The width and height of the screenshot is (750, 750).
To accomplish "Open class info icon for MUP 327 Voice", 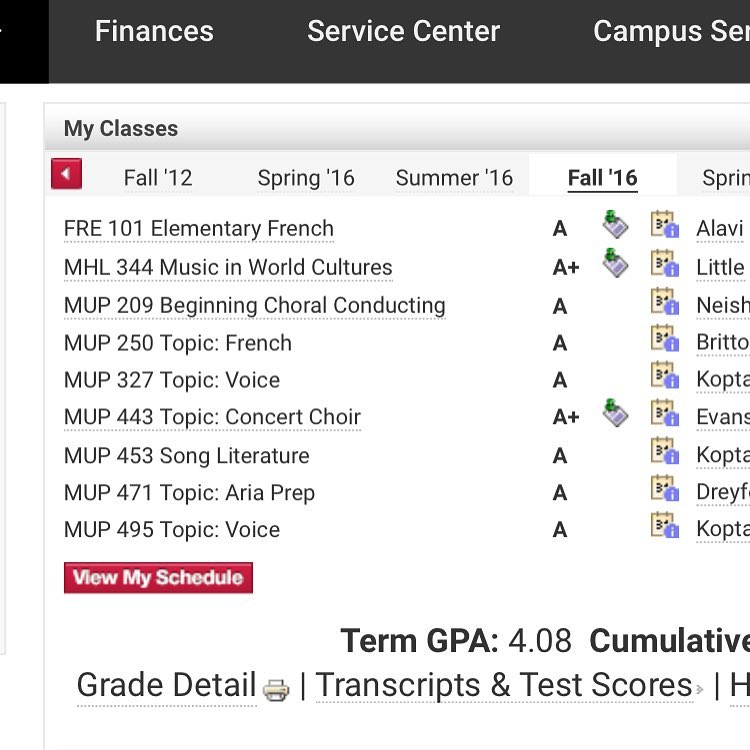I will pyautogui.click(x=664, y=377).
